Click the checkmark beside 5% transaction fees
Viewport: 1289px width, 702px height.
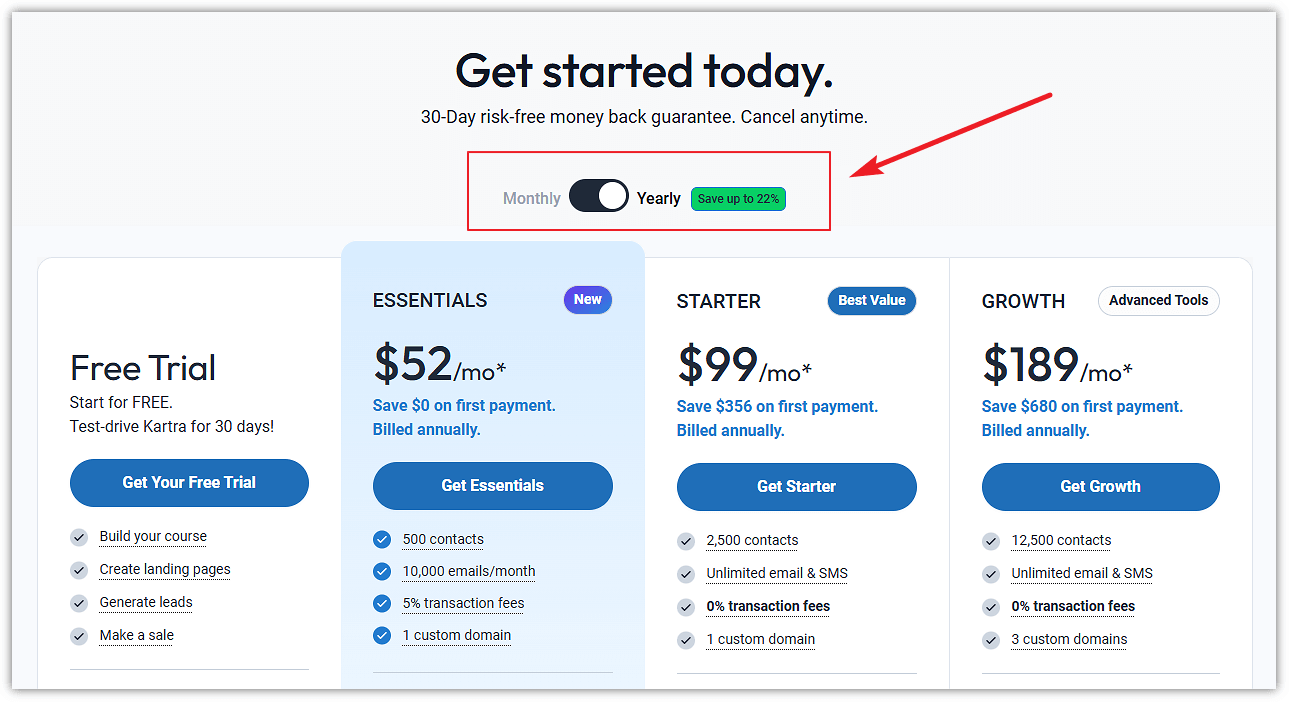(382, 604)
